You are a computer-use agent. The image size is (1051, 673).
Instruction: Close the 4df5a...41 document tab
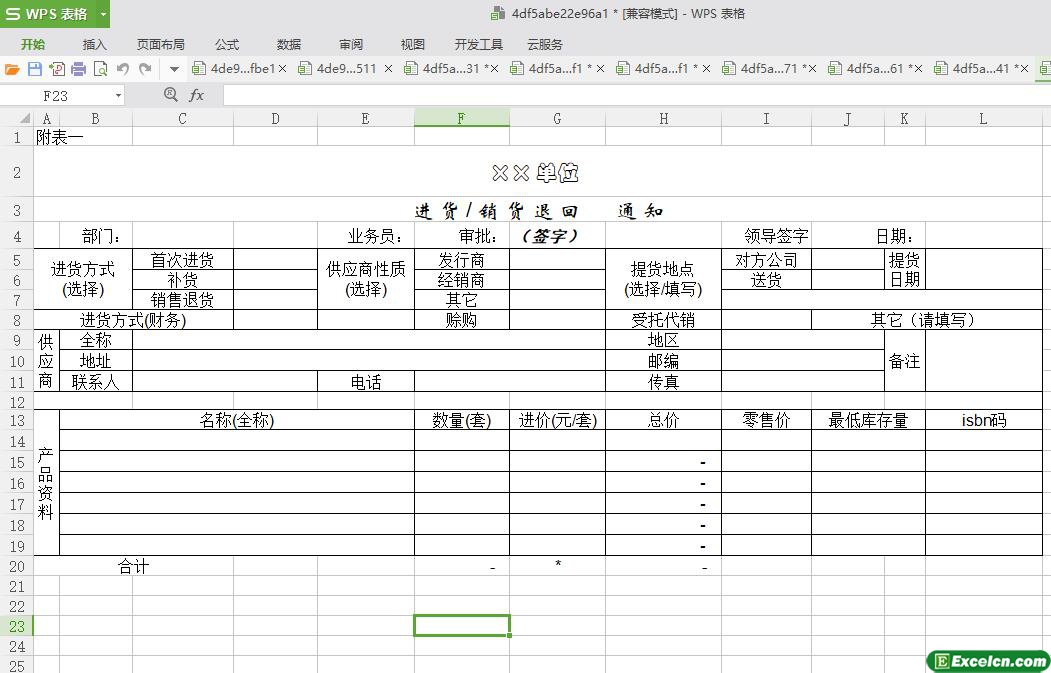1024,68
